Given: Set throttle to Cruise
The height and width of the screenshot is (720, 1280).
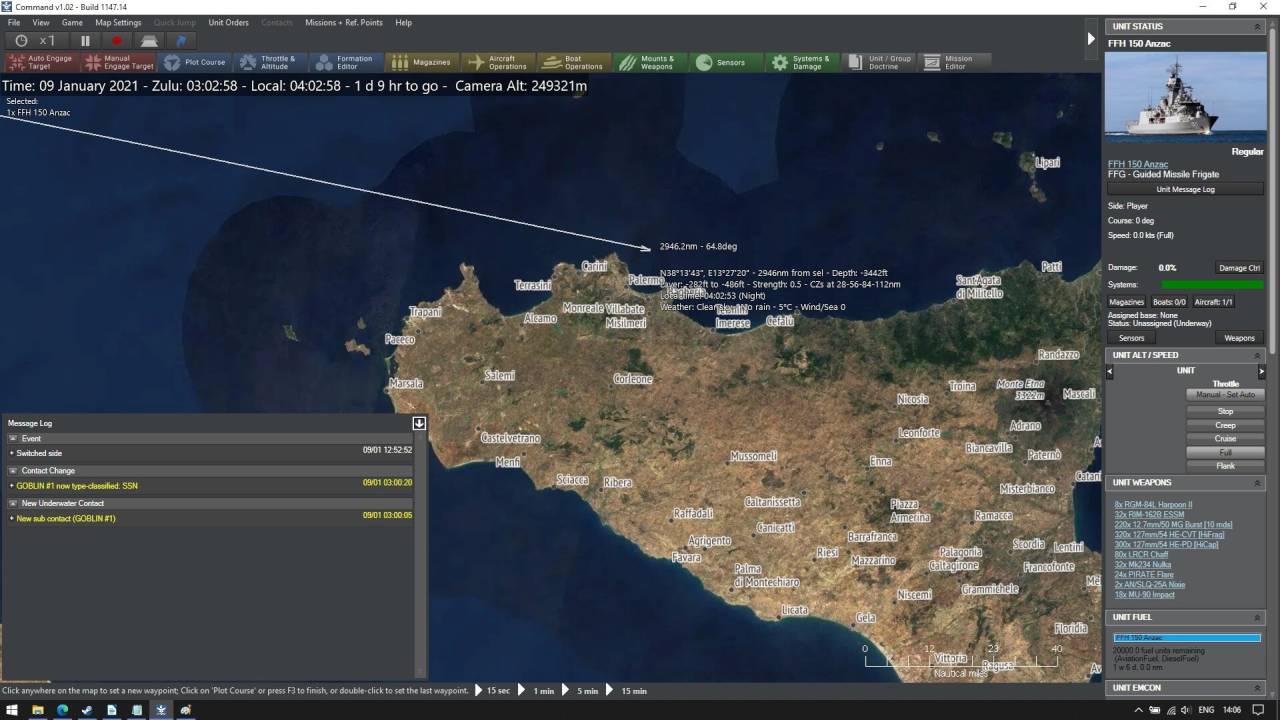Looking at the screenshot, I should tap(1225, 438).
